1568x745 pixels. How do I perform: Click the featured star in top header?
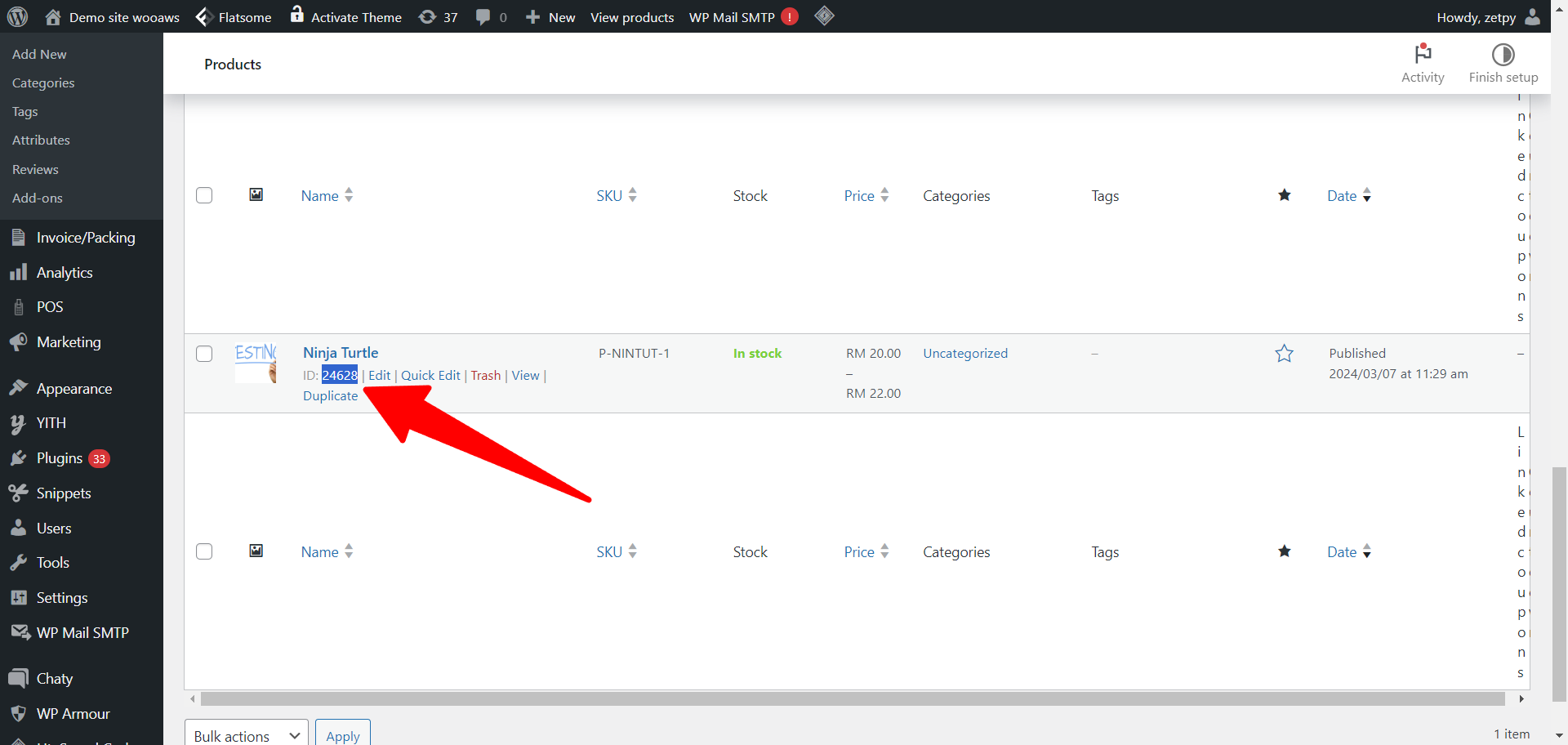pos(1285,194)
